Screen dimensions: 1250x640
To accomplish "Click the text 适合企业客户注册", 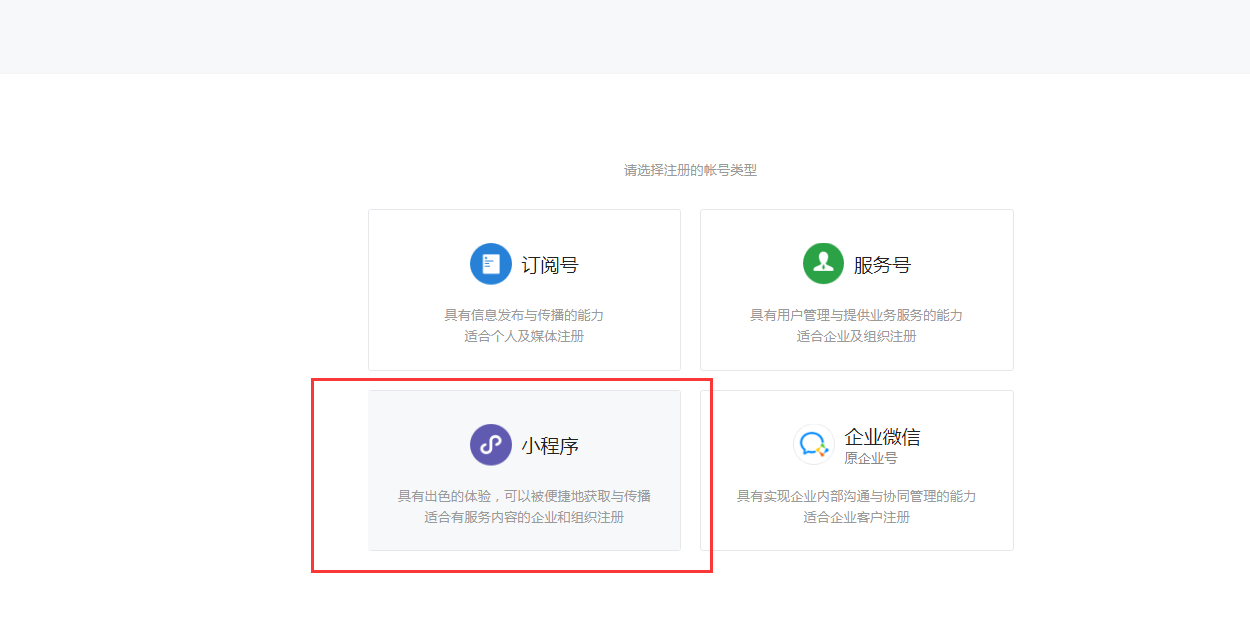I will pyautogui.click(x=856, y=517).
